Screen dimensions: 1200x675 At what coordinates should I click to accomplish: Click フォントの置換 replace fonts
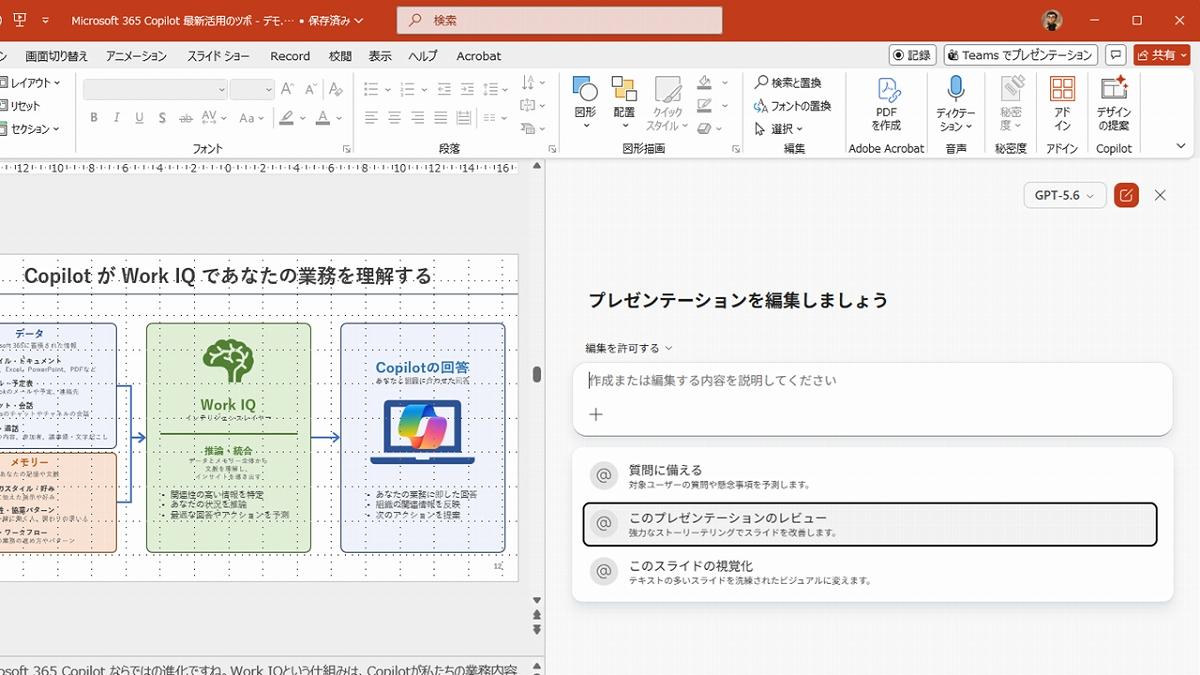coord(792,105)
